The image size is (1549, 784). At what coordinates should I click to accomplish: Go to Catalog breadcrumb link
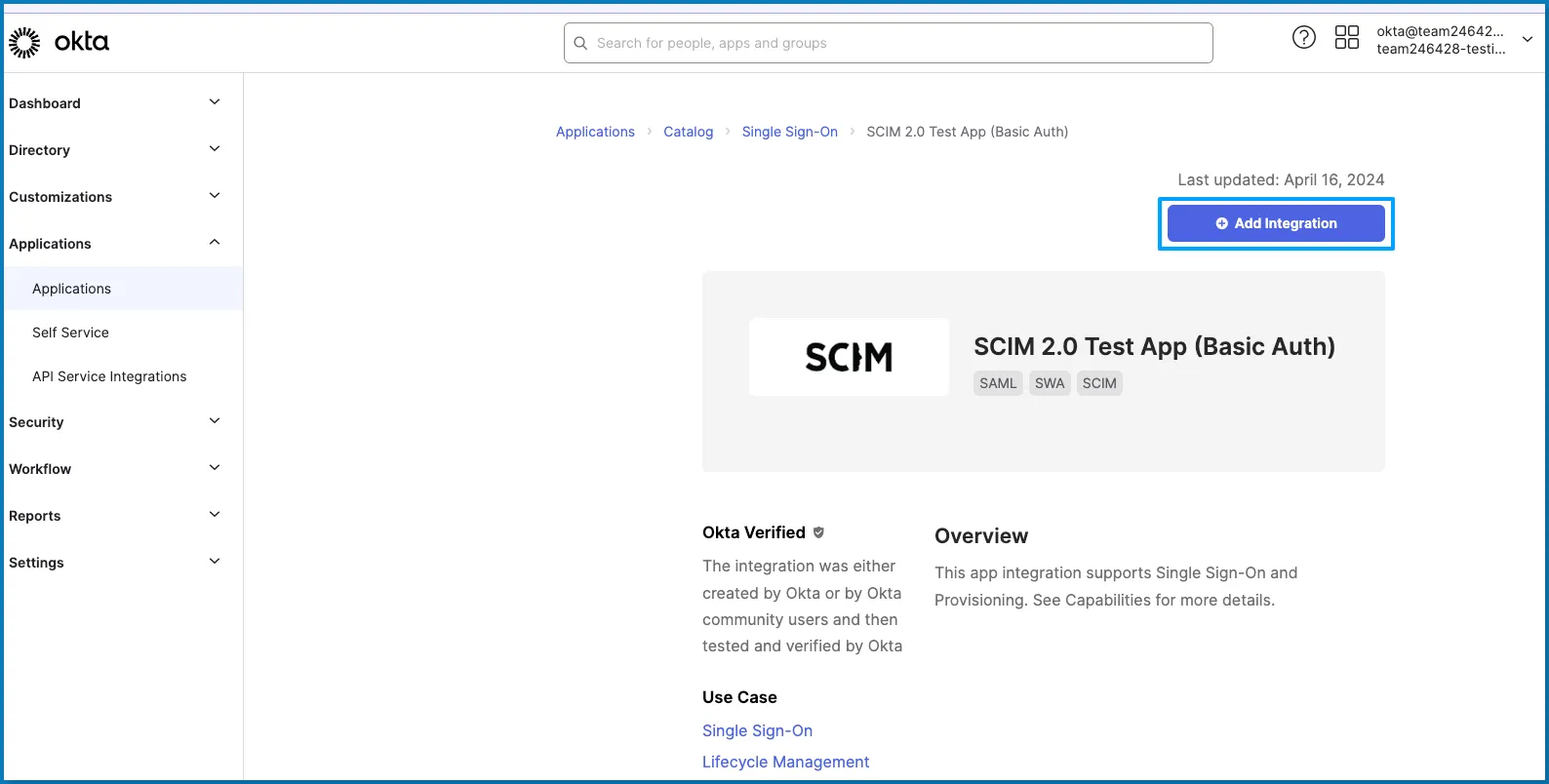coord(688,132)
